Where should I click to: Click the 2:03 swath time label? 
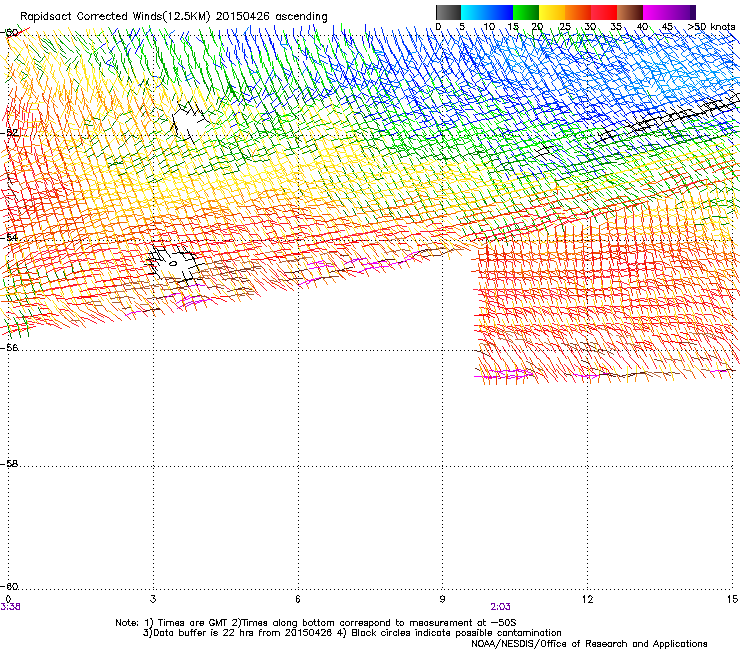click(x=500, y=607)
